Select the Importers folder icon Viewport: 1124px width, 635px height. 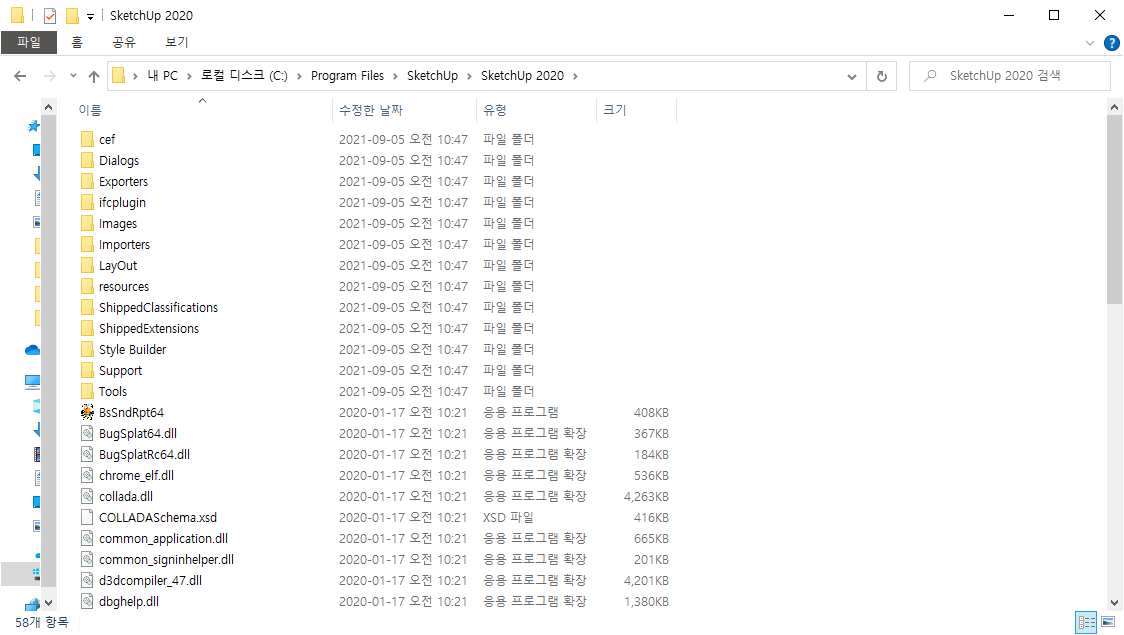tap(87, 244)
